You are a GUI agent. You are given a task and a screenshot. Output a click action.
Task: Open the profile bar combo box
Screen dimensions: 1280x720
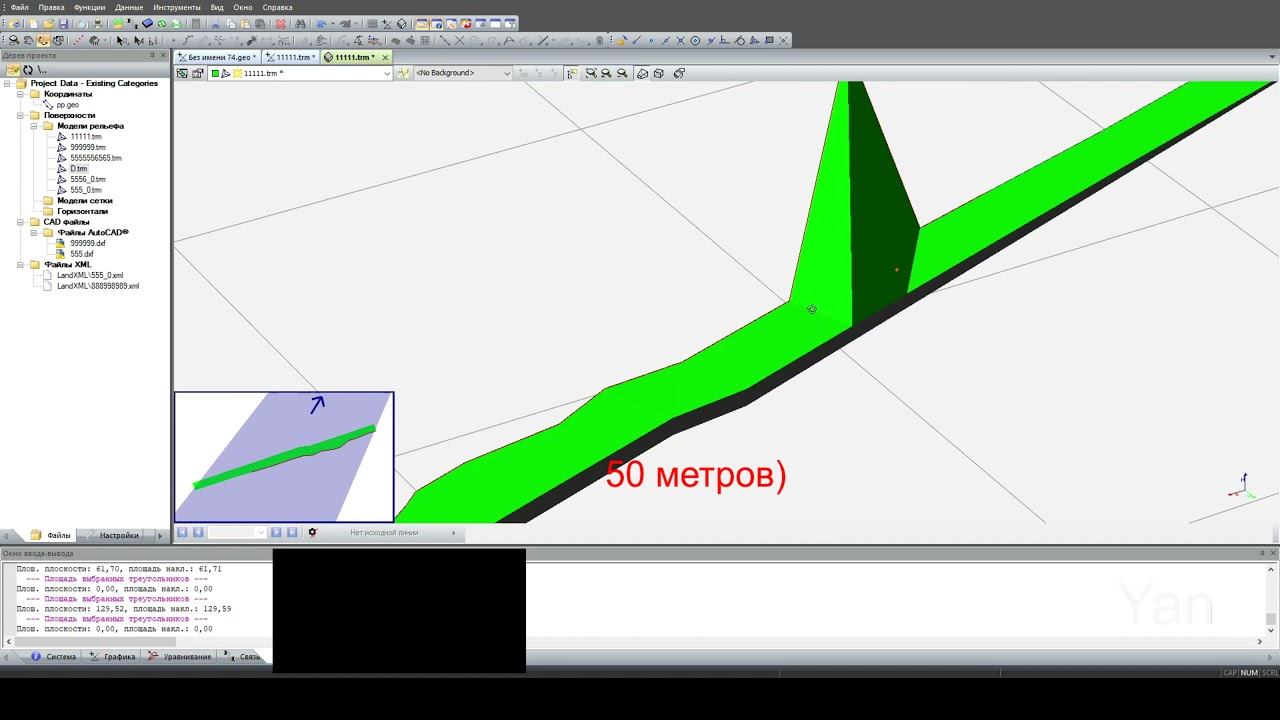(x=237, y=533)
